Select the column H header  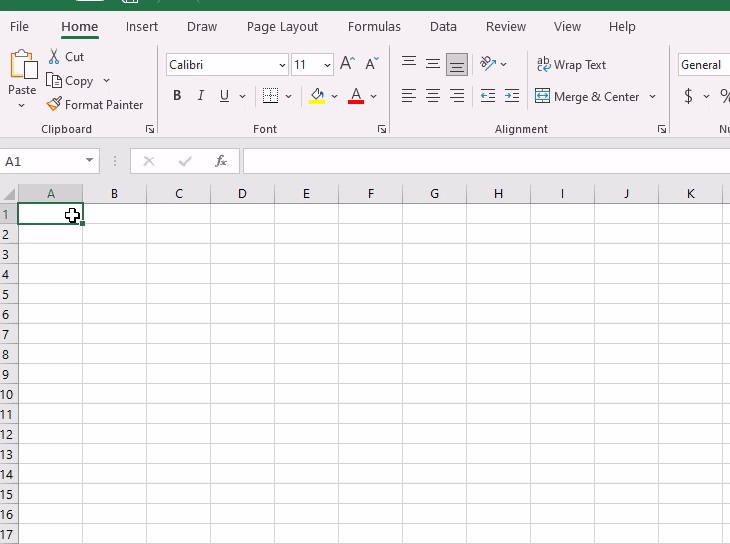[x=498, y=194]
